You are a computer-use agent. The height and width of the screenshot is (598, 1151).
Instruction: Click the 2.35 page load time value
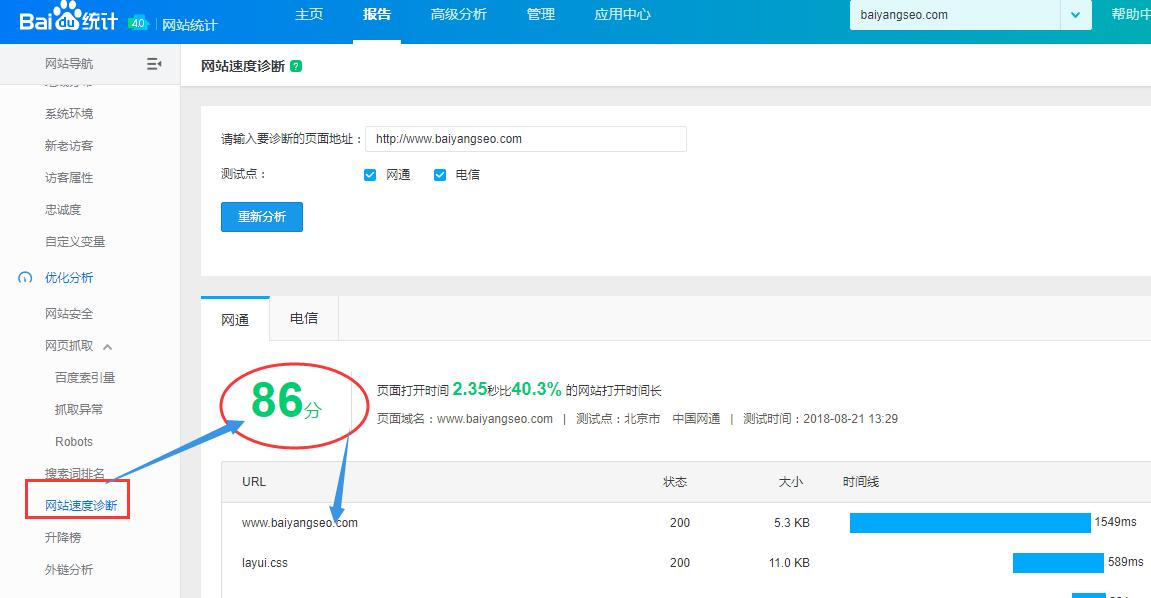[470, 389]
